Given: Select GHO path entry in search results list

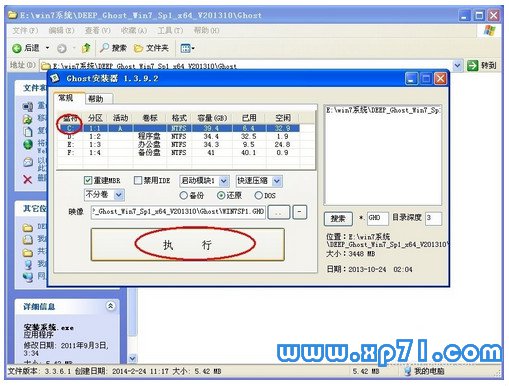Looking at the screenshot, I should (x=383, y=110).
